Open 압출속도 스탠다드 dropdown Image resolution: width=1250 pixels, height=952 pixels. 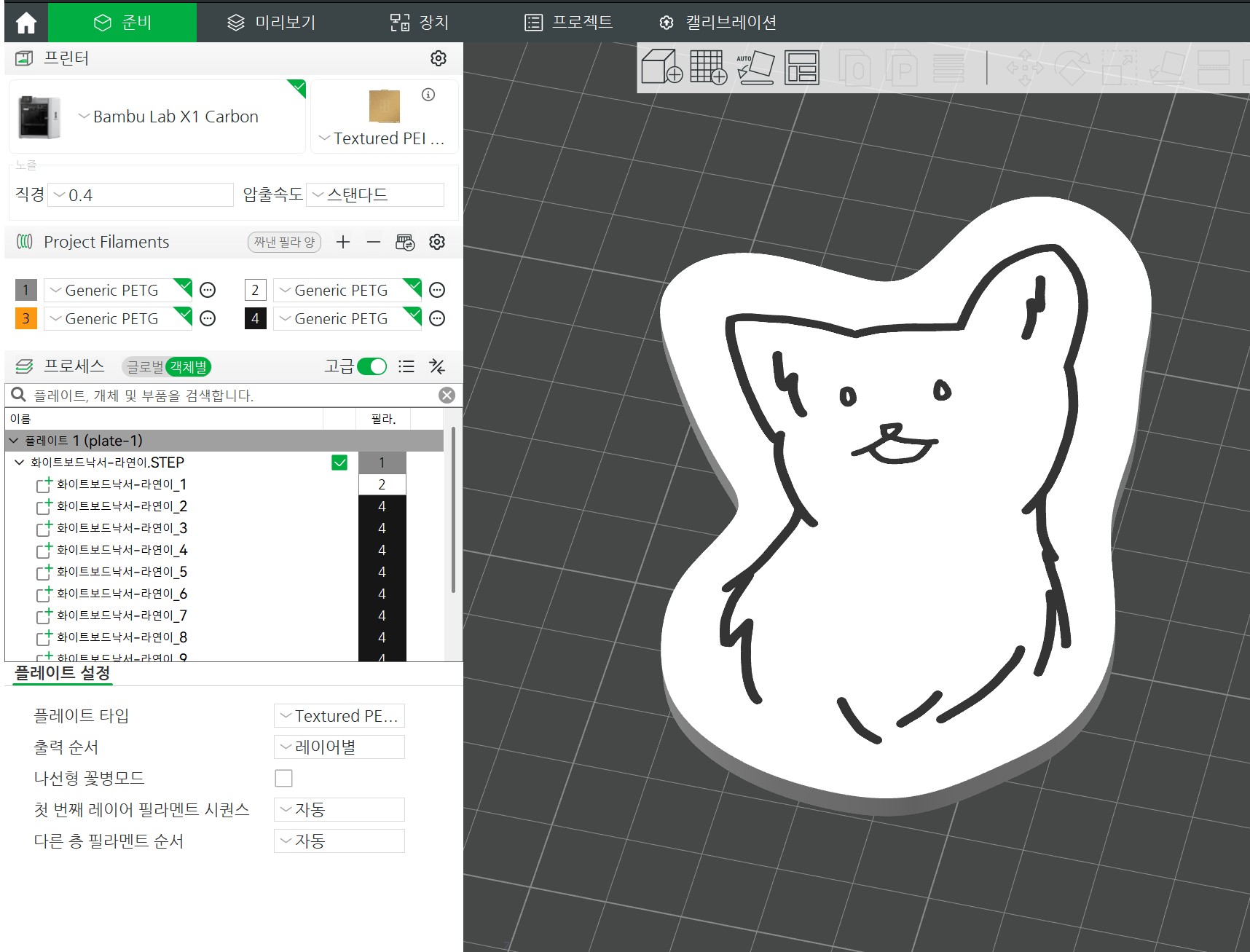[375, 194]
